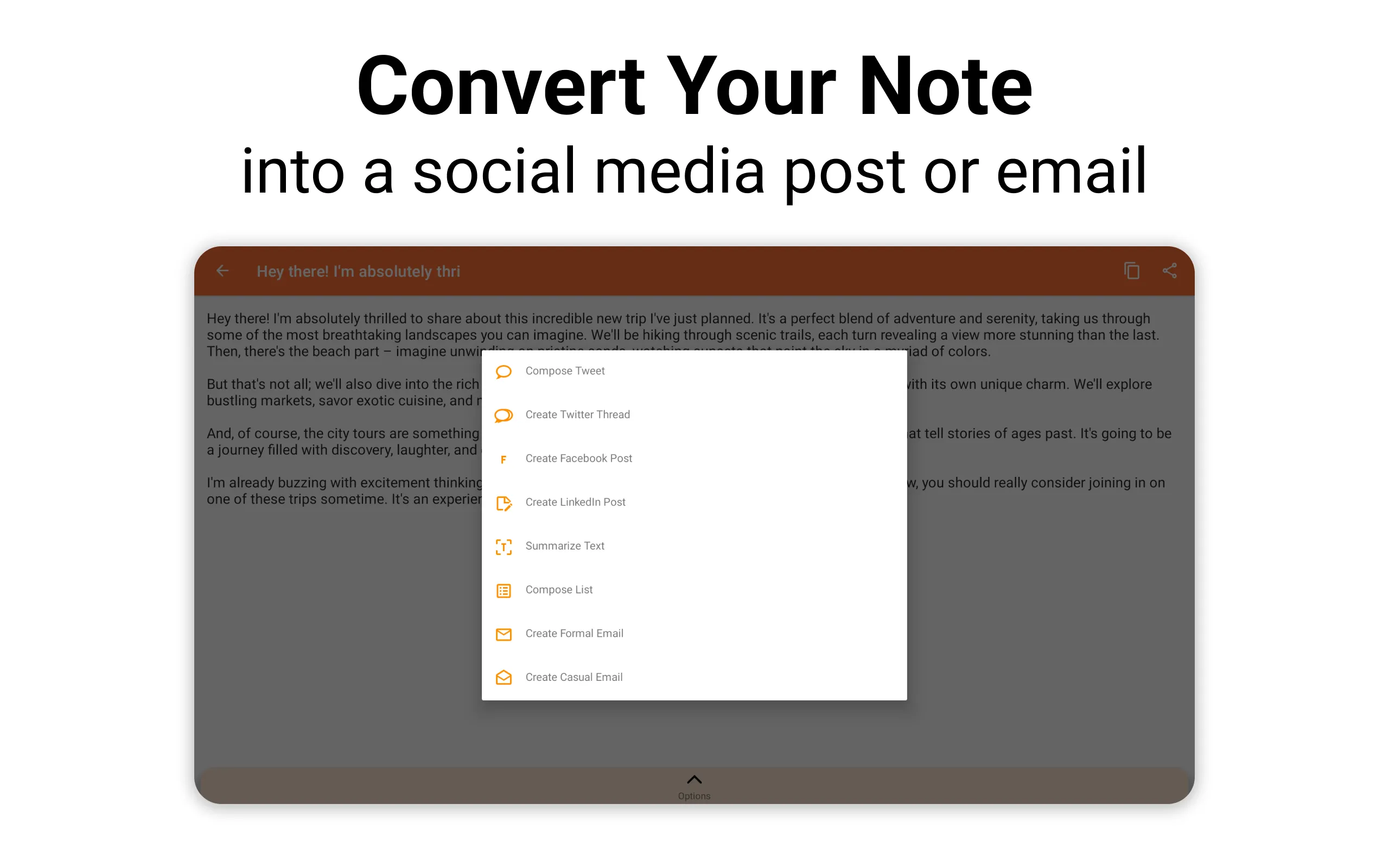
Task: Select the Create Casual Email icon
Action: pos(504,677)
